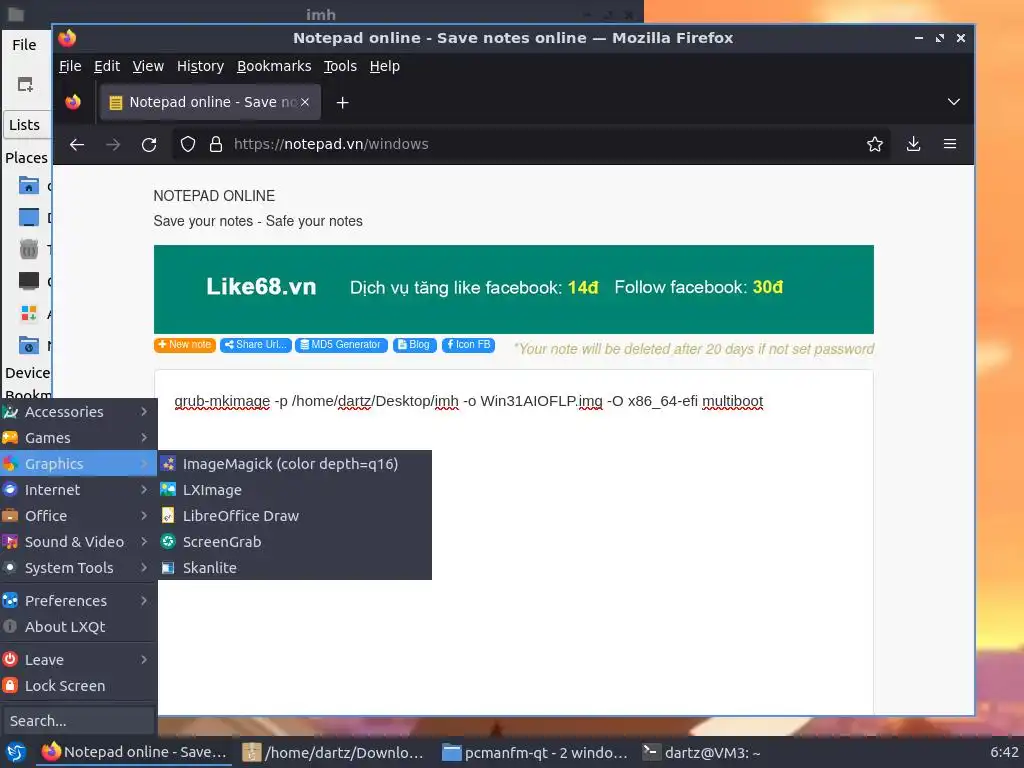
Task: Expand Games submenu
Action: click(78, 438)
